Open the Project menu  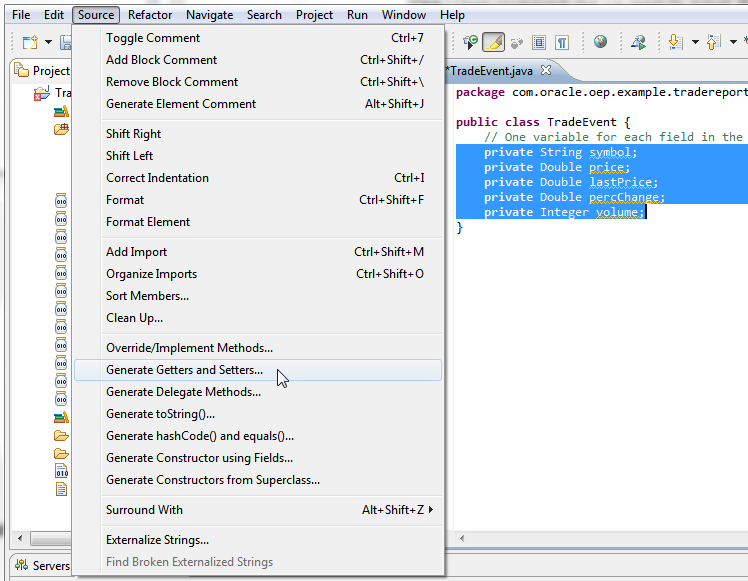pyautogui.click(x=314, y=15)
